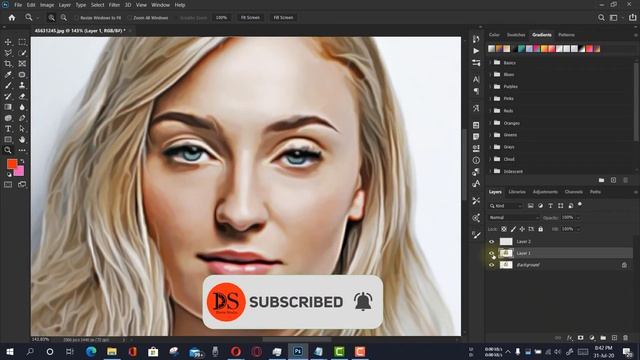Viewport: 640px width, 360px height.
Task: Open the blend mode Normal dropdown
Action: tap(514, 218)
